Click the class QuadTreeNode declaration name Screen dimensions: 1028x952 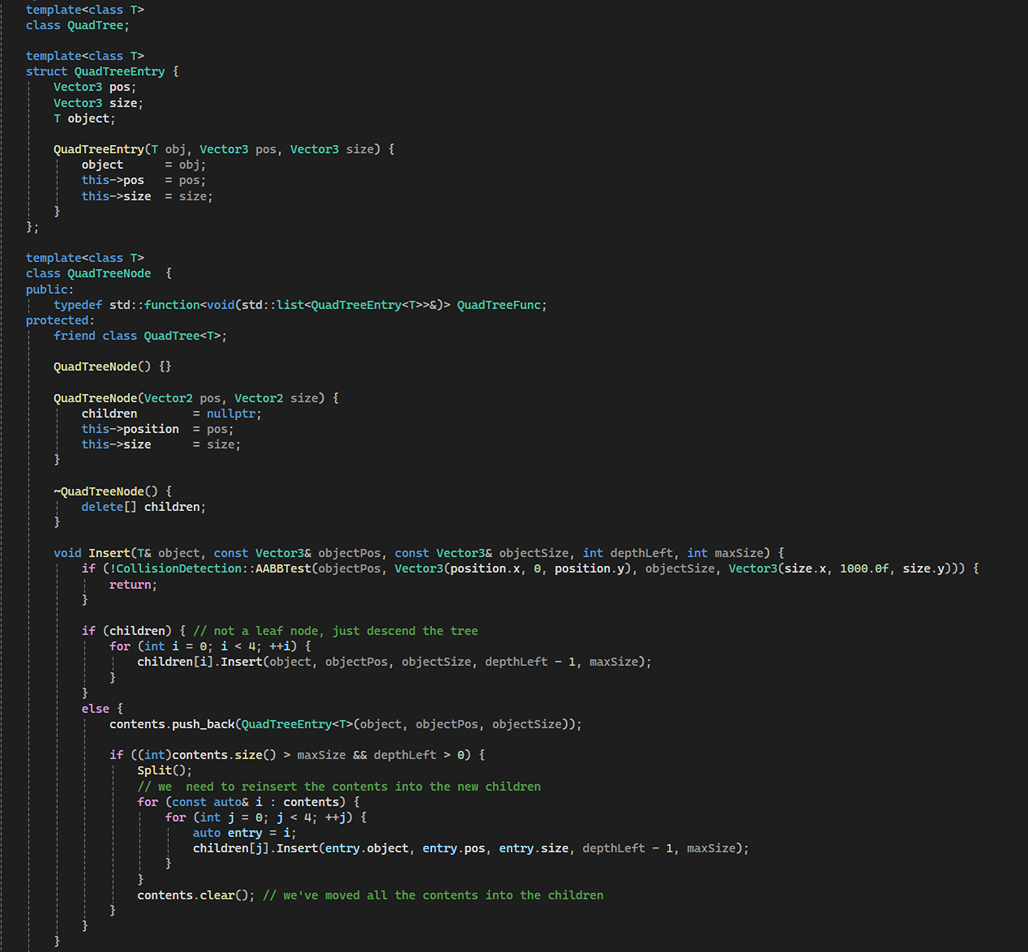tap(109, 274)
